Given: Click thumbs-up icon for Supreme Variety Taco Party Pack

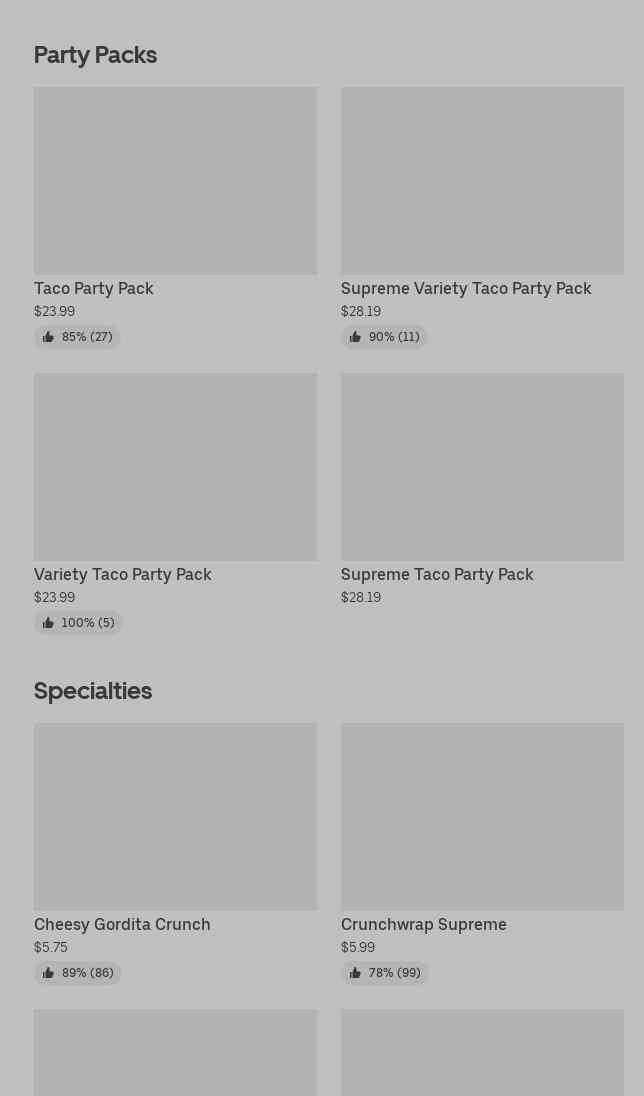Looking at the screenshot, I should (x=355, y=337).
